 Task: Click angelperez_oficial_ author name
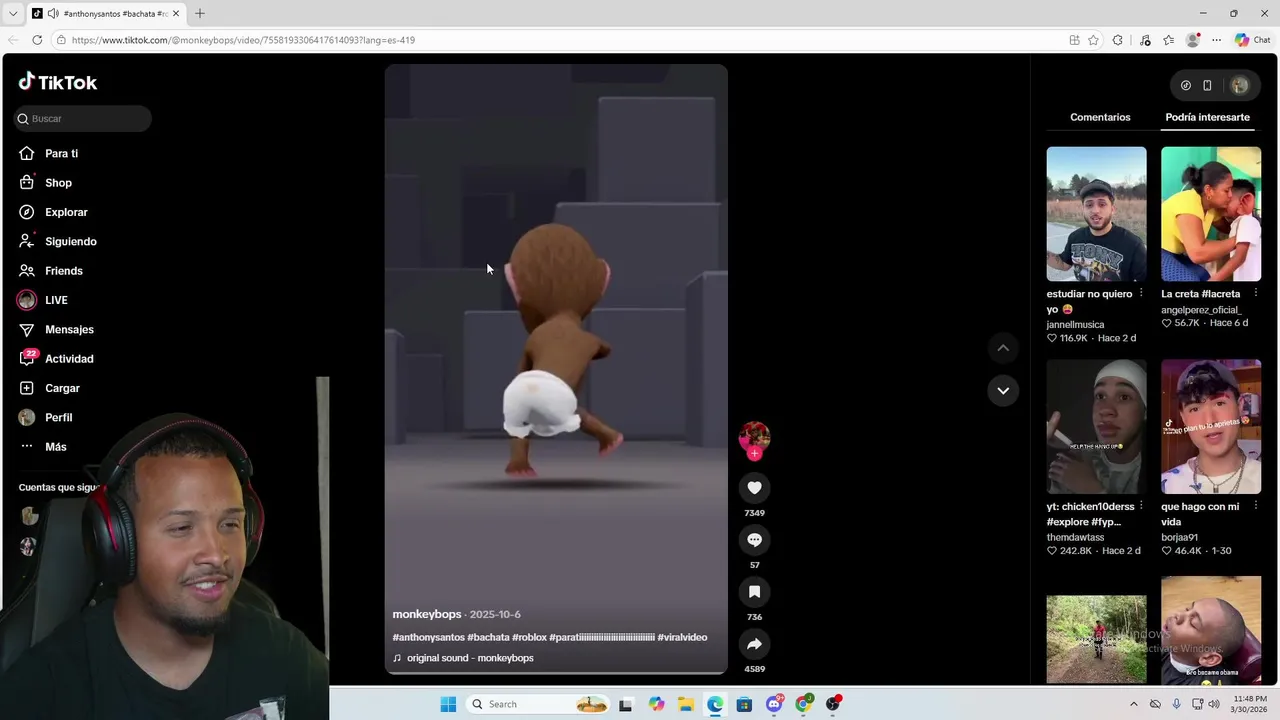pyautogui.click(x=1201, y=310)
